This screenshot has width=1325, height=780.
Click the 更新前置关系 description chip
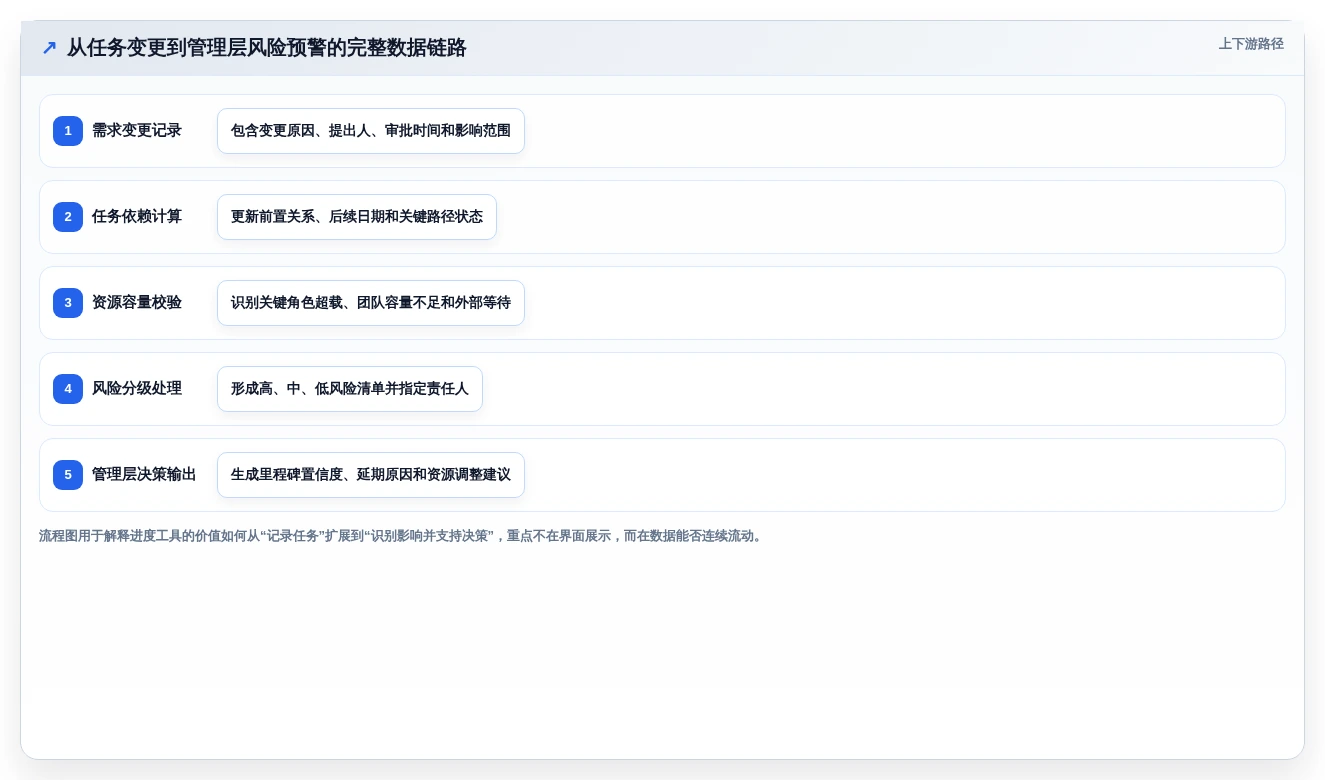[x=357, y=217]
